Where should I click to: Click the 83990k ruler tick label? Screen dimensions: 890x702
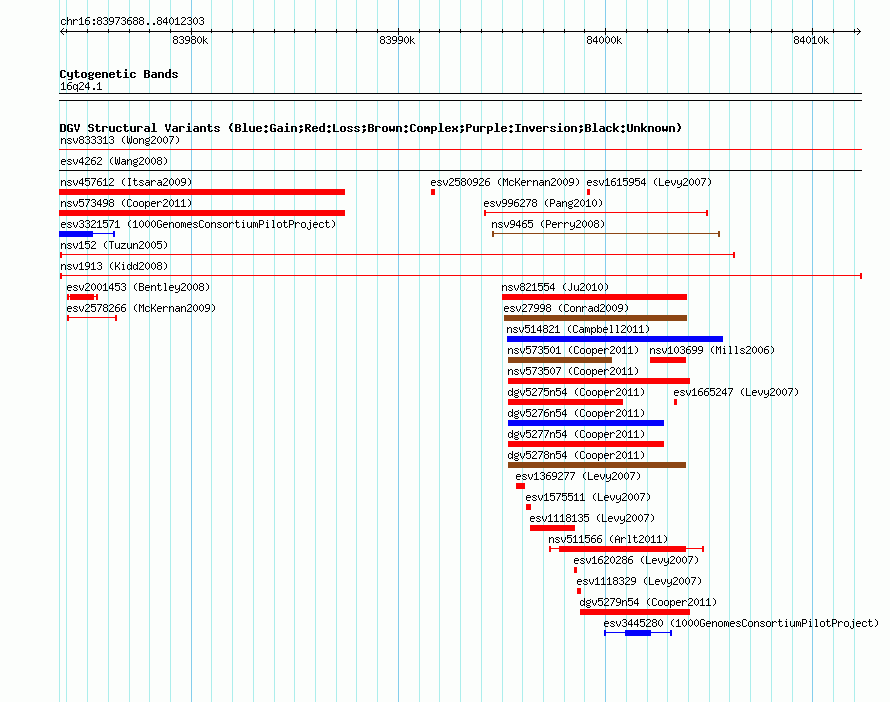point(397,40)
